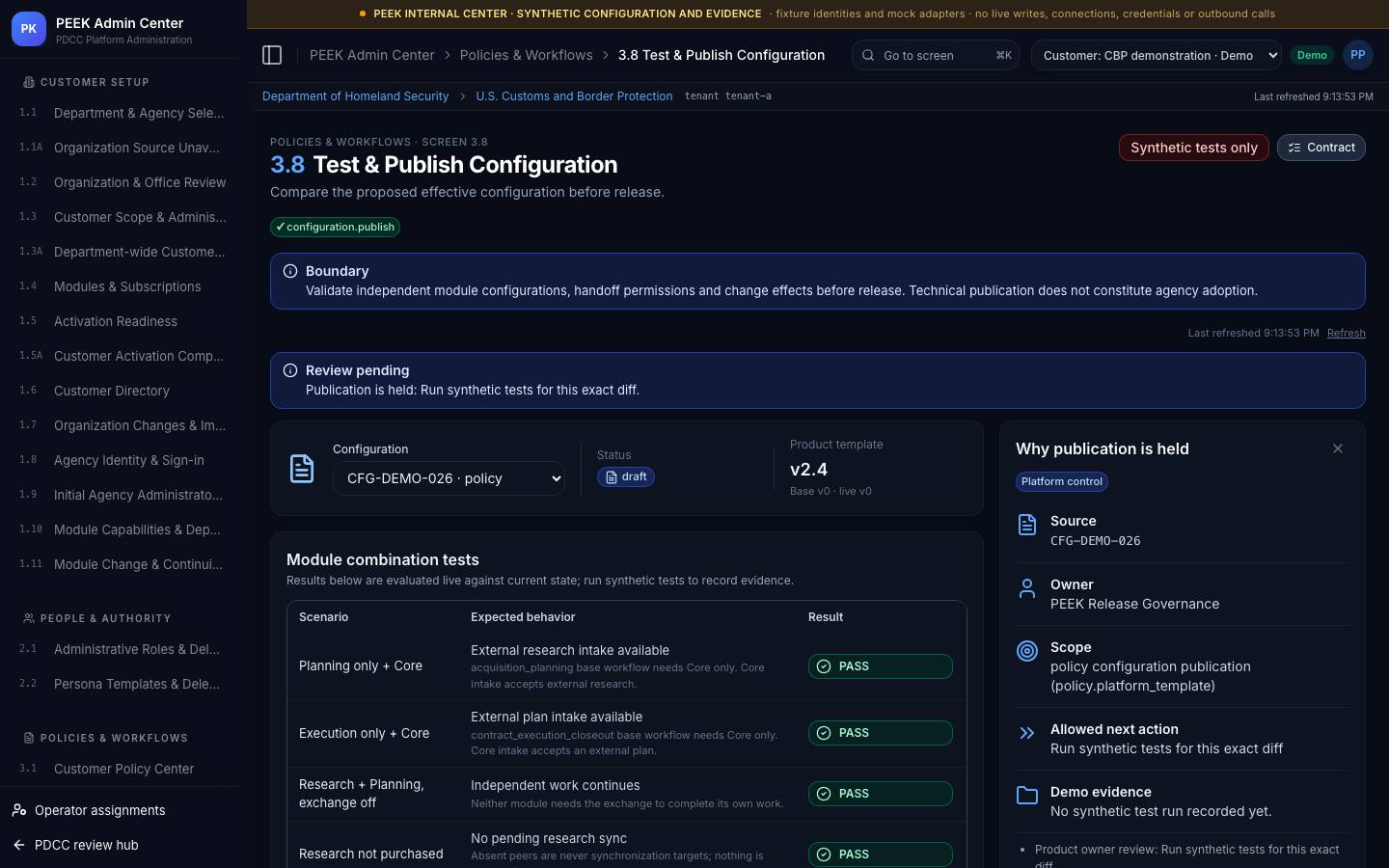The height and width of the screenshot is (868, 1389).
Task: Open Agency Identity & Sign-in sidebar item
Action: (123, 460)
